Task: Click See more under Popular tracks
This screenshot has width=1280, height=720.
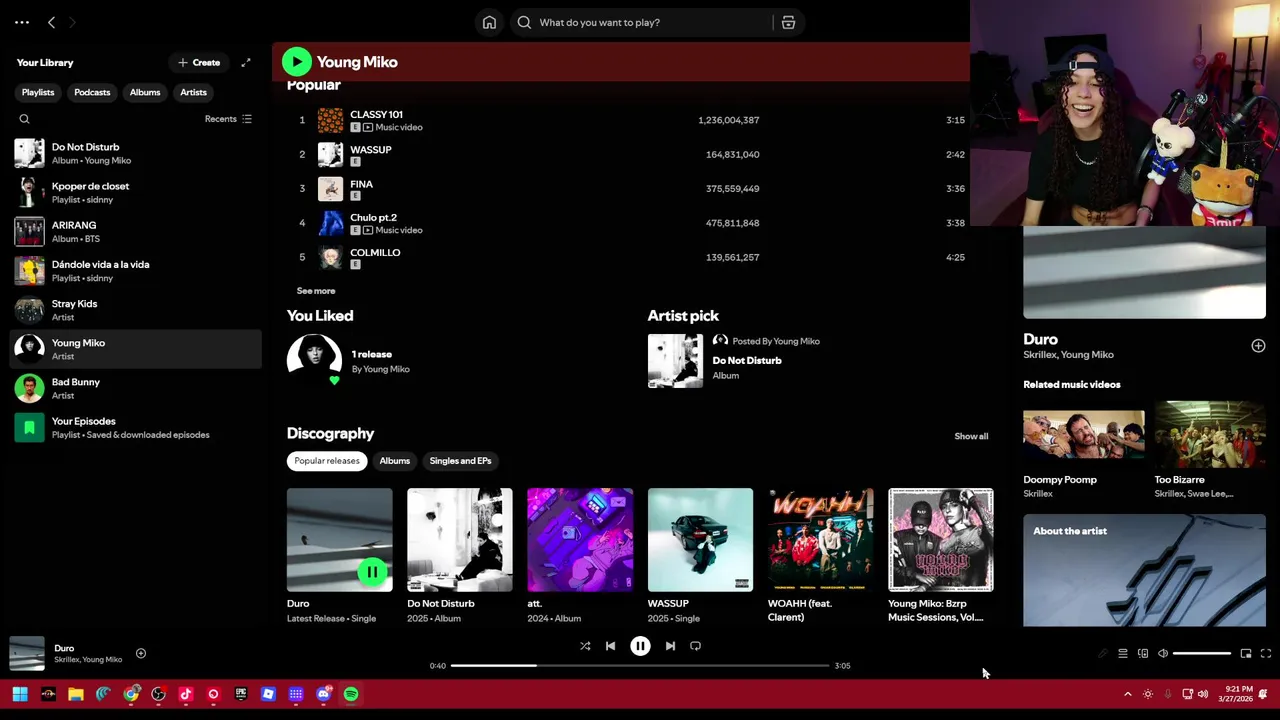Action: tap(316, 291)
